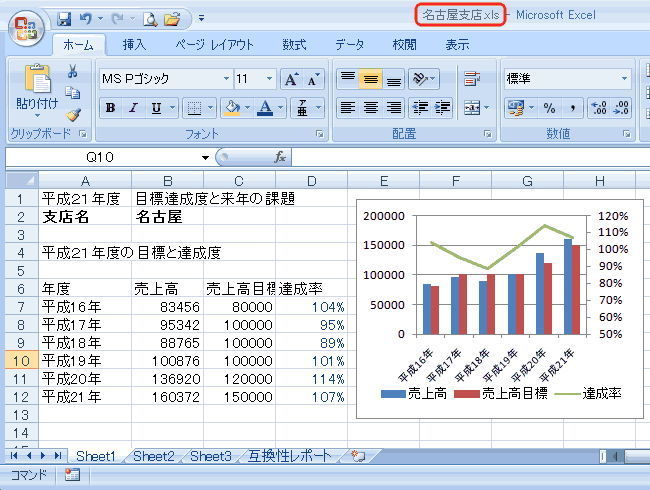Viewport: 650px width, 490px height.
Task: Expand fill color dropdown arrow
Action: point(247,109)
